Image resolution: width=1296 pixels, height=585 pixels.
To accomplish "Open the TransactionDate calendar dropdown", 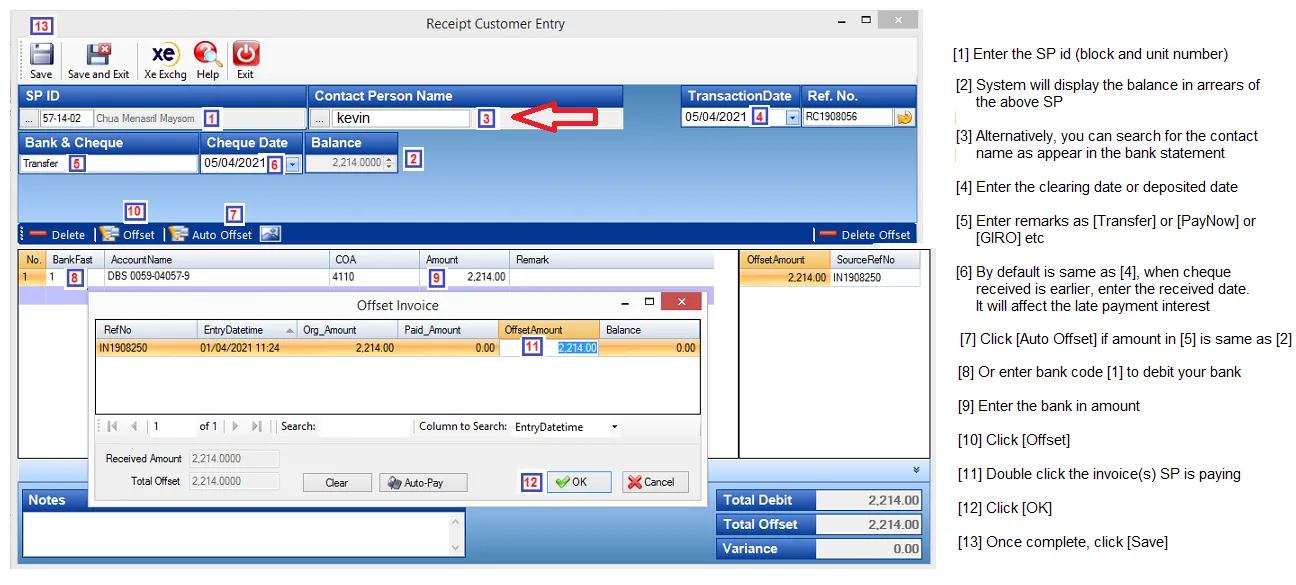I will (x=792, y=117).
